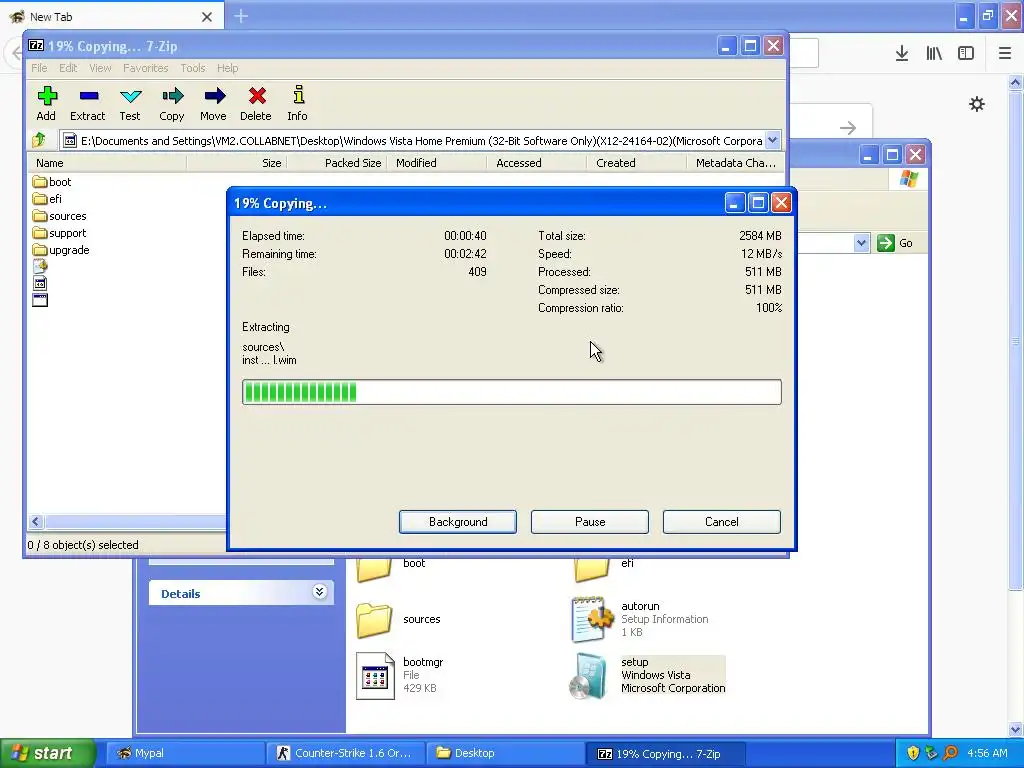The height and width of the screenshot is (768, 1024).
Task: Click the 7-Zip horizontal scrollbar left arrow
Action: tap(36, 521)
